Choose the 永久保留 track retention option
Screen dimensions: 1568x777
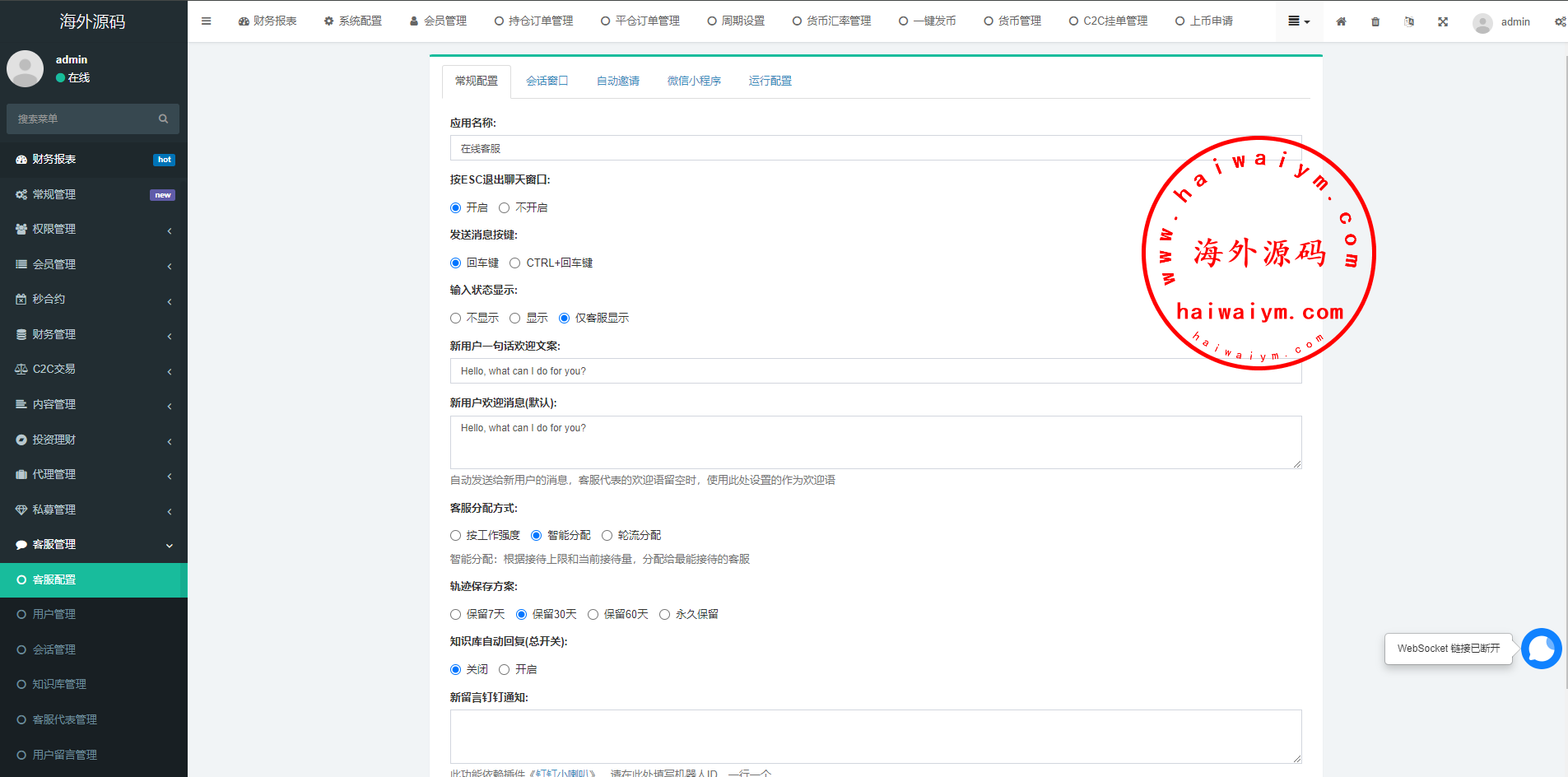click(664, 615)
